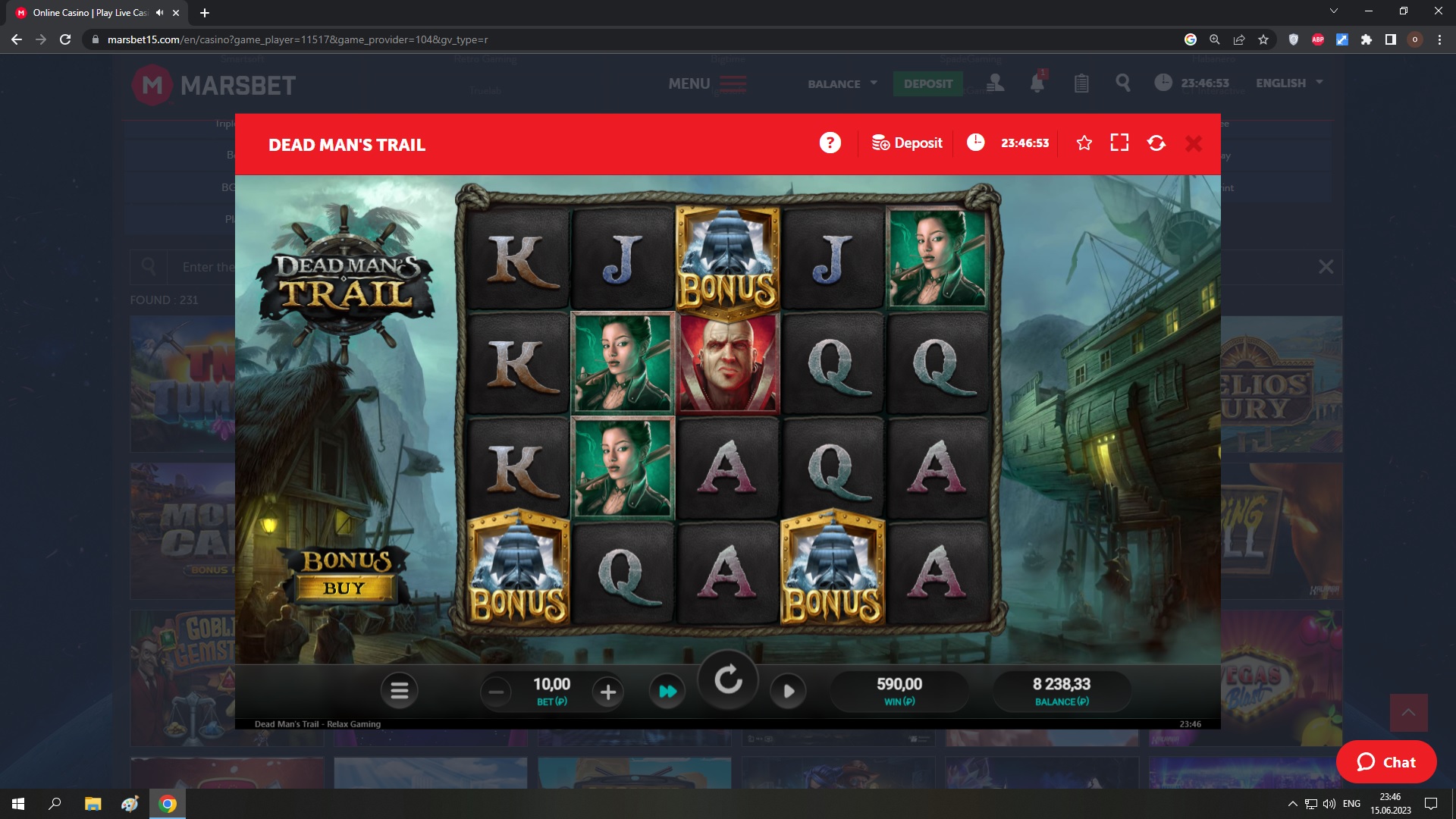Reload the game with the refresh icon
The height and width of the screenshot is (819, 1456).
(x=1156, y=143)
